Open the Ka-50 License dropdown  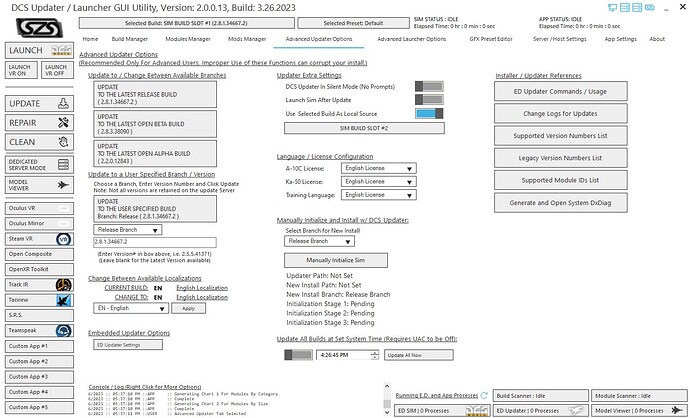click(378, 181)
